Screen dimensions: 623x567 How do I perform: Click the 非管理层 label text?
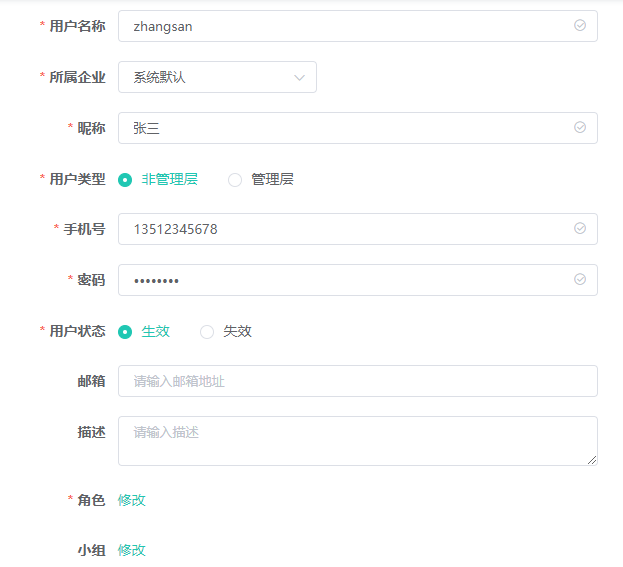170,180
